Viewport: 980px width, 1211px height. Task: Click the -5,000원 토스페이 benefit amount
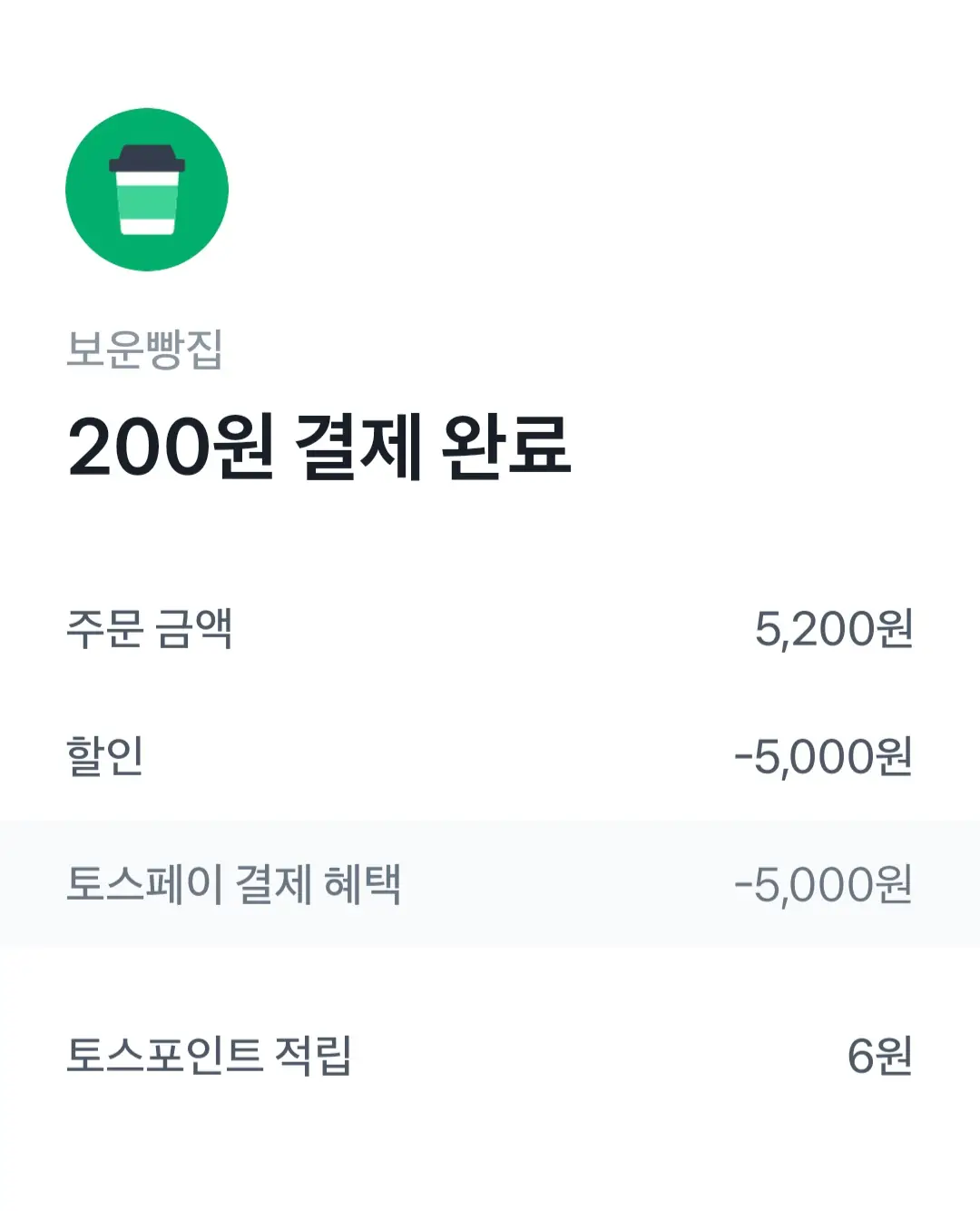point(822,884)
